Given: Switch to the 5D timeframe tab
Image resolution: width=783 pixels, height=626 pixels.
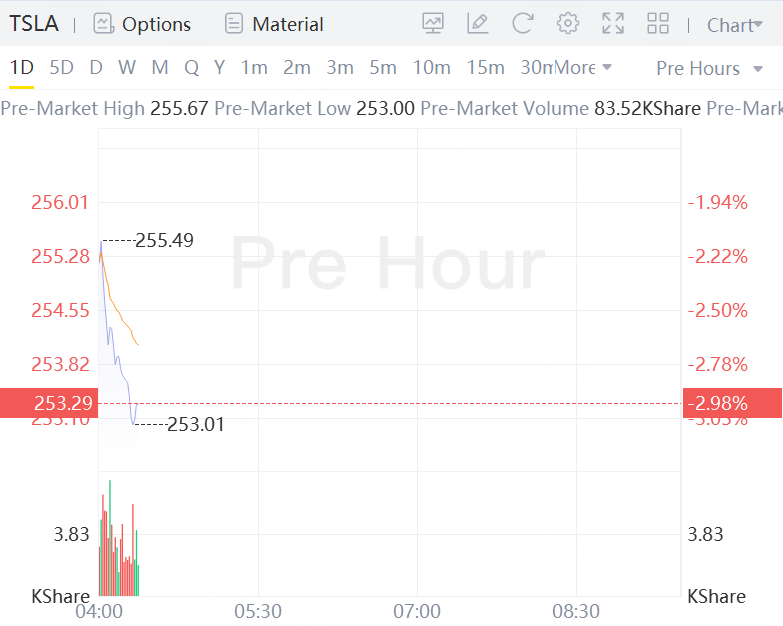Looking at the screenshot, I should (x=62, y=68).
